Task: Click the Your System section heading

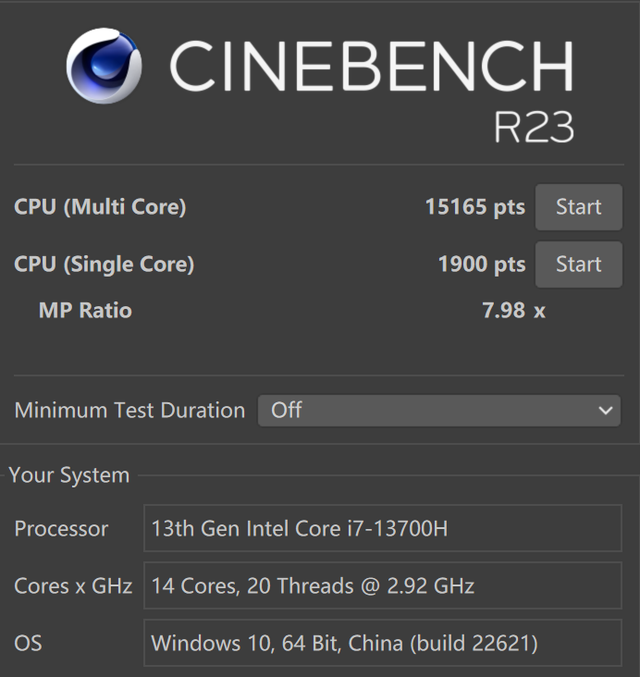Action: coord(69,475)
